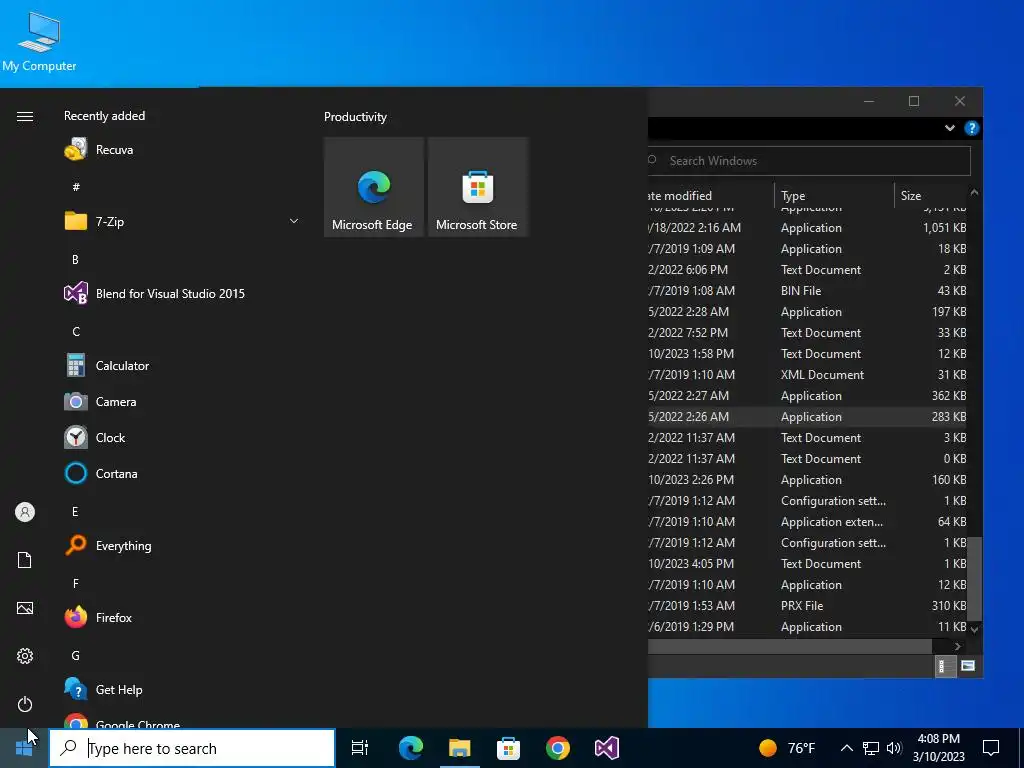
Task: Open Recuva from Recently added
Action: [x=182, y=150]
